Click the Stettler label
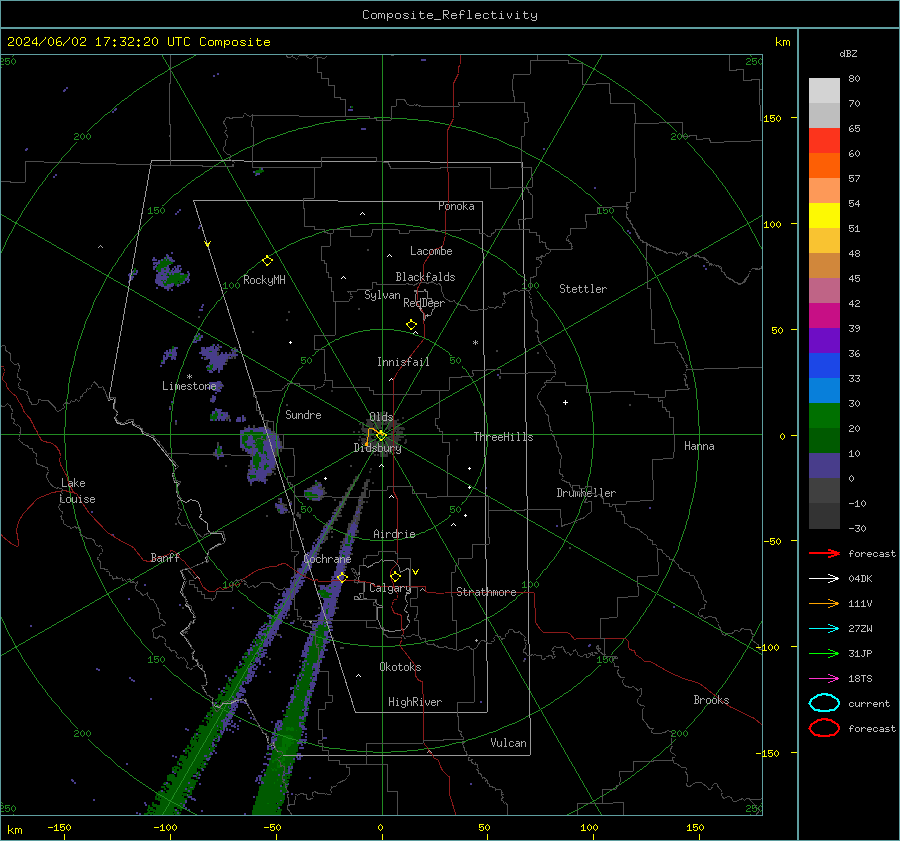900x841 pixels. tap(583, 289)
